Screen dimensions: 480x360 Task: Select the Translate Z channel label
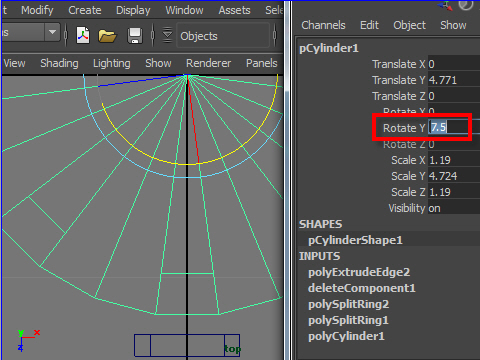(x=399, y=96)
